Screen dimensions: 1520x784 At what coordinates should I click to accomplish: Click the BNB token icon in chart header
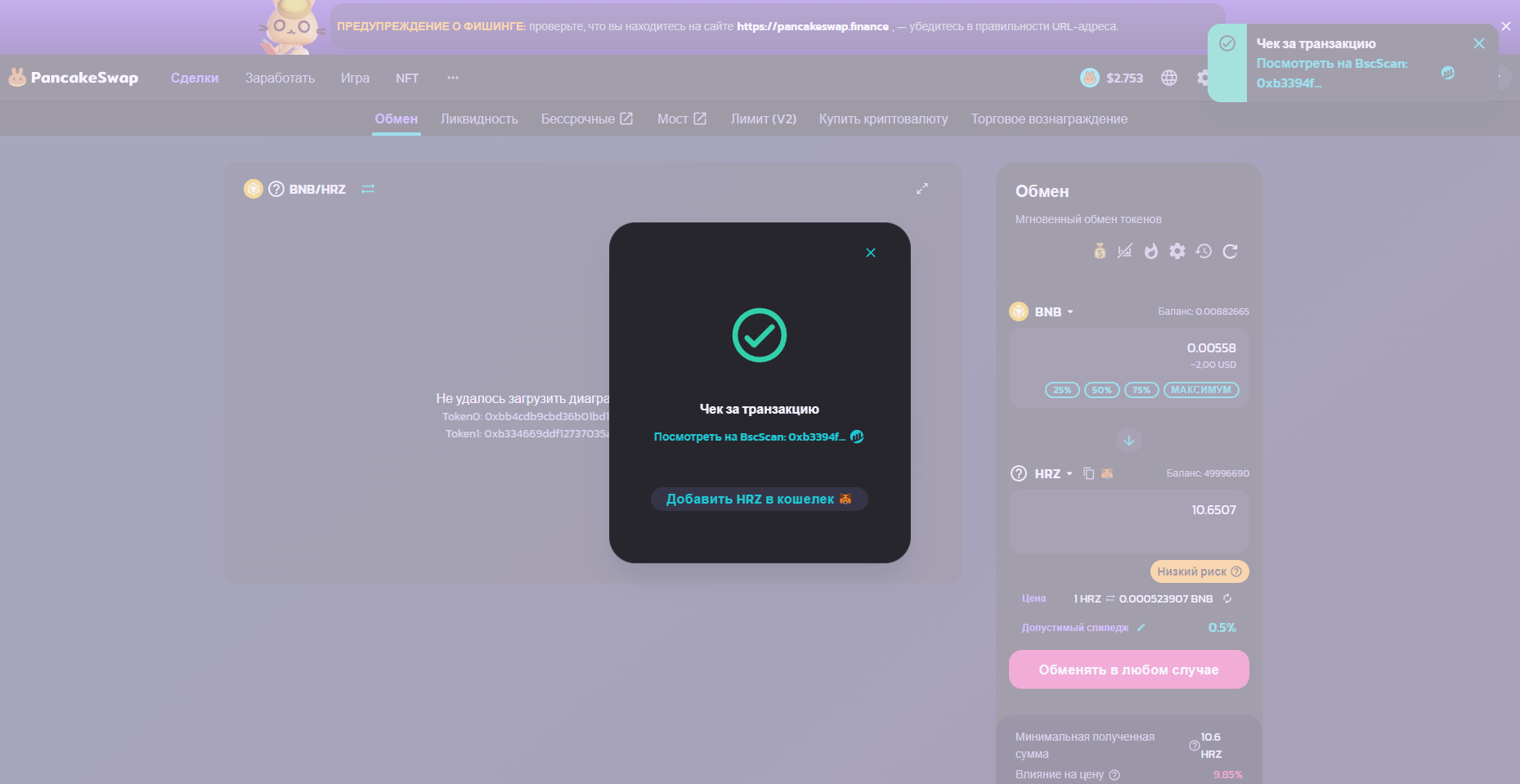click(253, 189)
